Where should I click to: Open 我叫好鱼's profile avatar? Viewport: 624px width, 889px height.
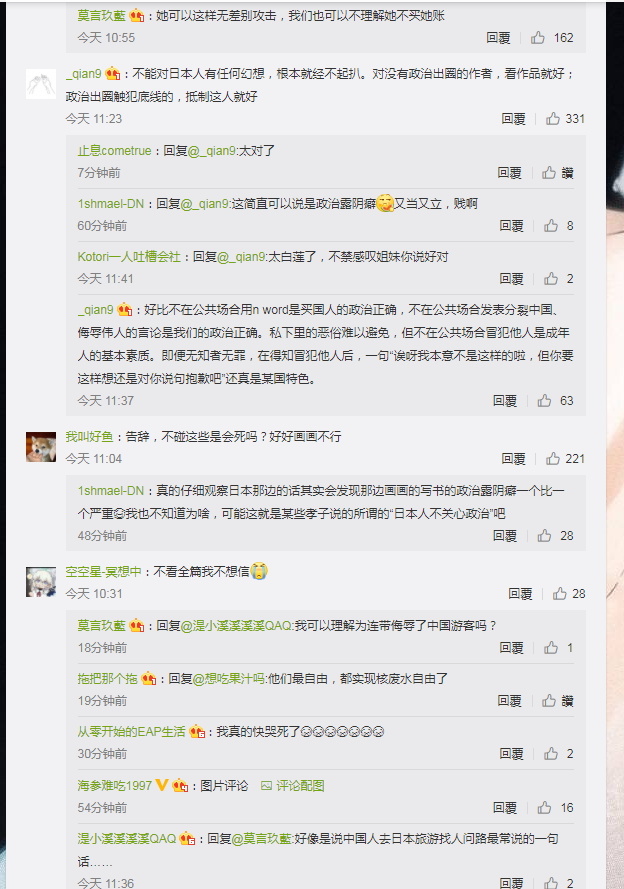(x=41, y=447)
